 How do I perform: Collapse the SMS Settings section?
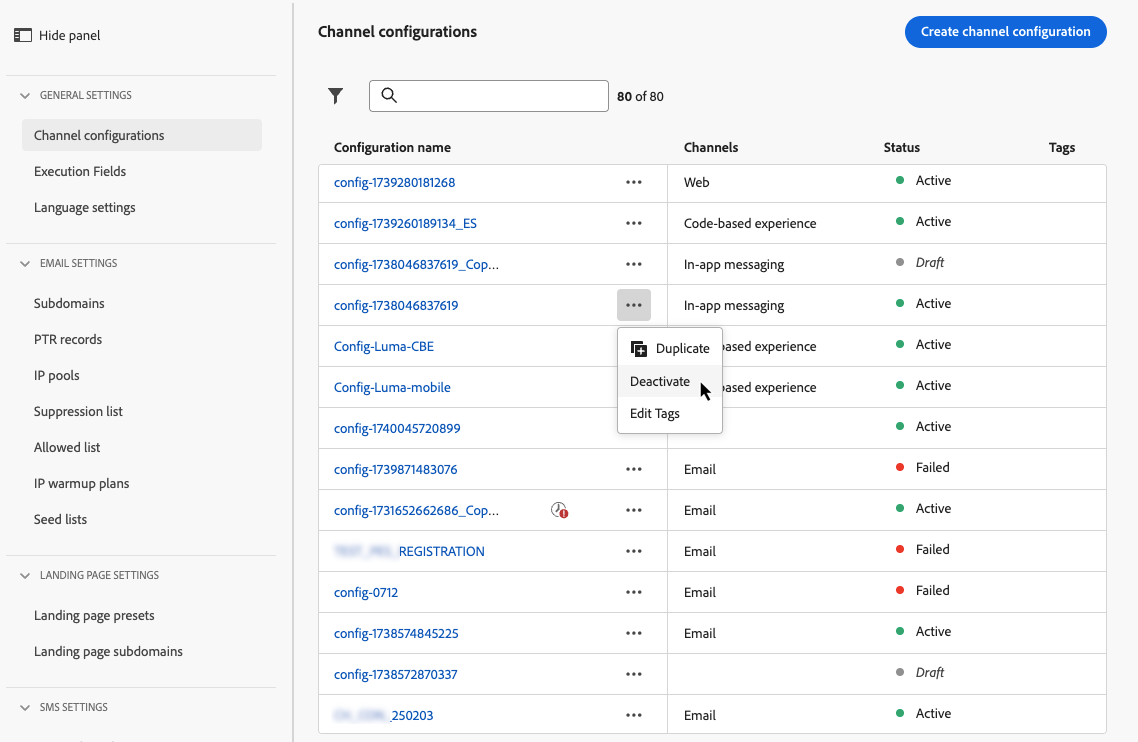(25, 708)
